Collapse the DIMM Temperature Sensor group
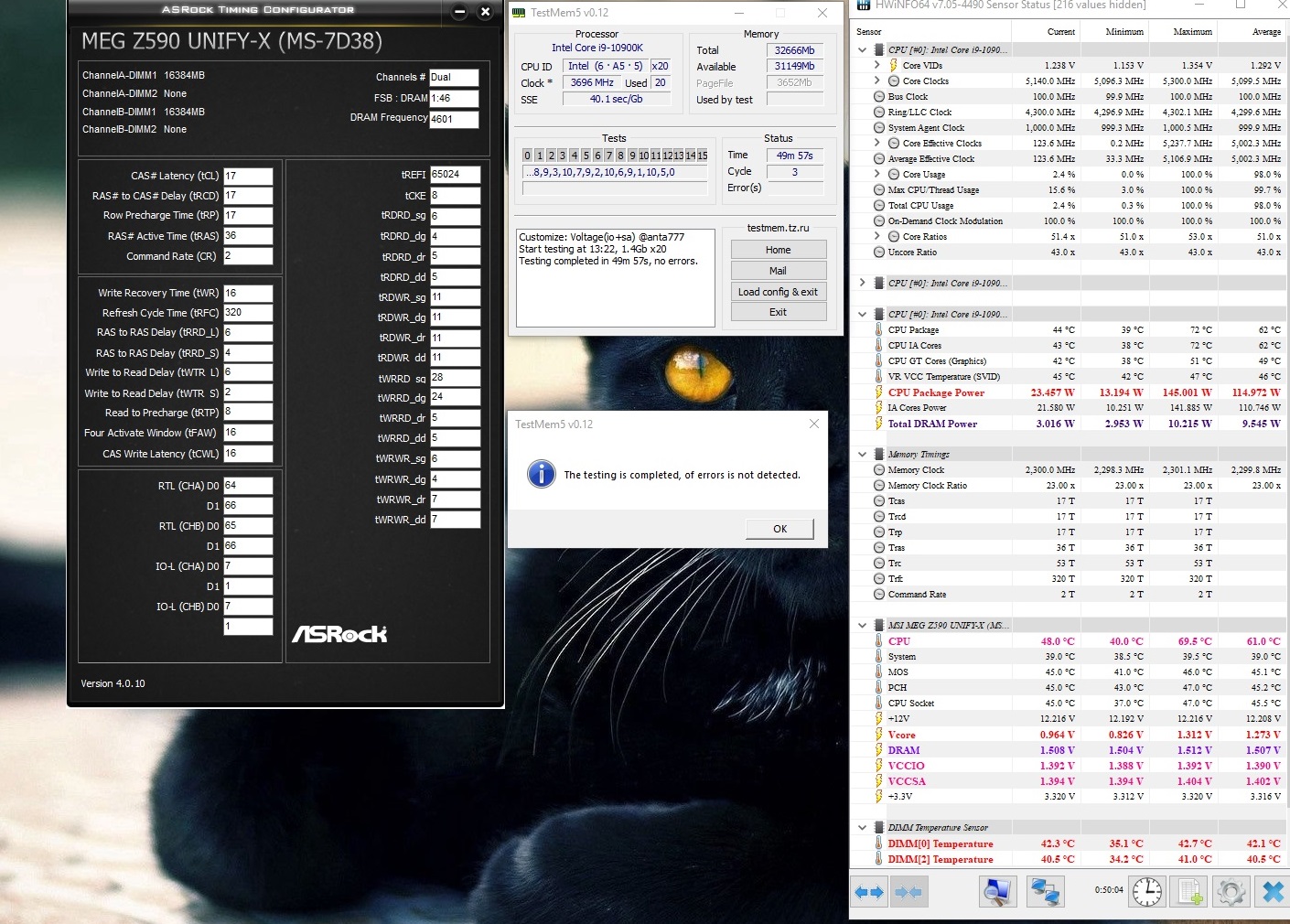 point(863,828)
